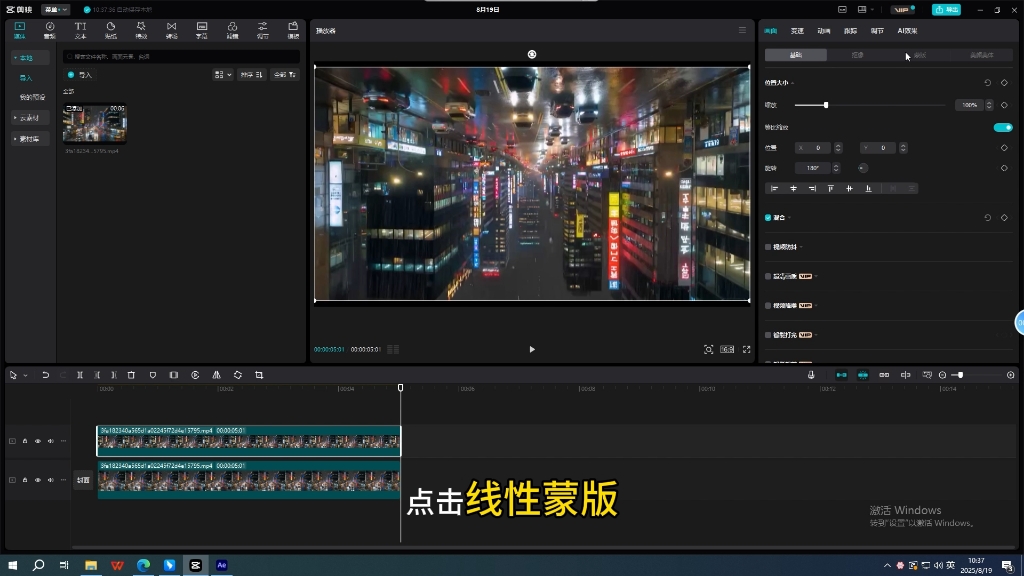The image size is (1024, 576).
Task: Click the freeze frame tool
Action: (x=174, y=375)
